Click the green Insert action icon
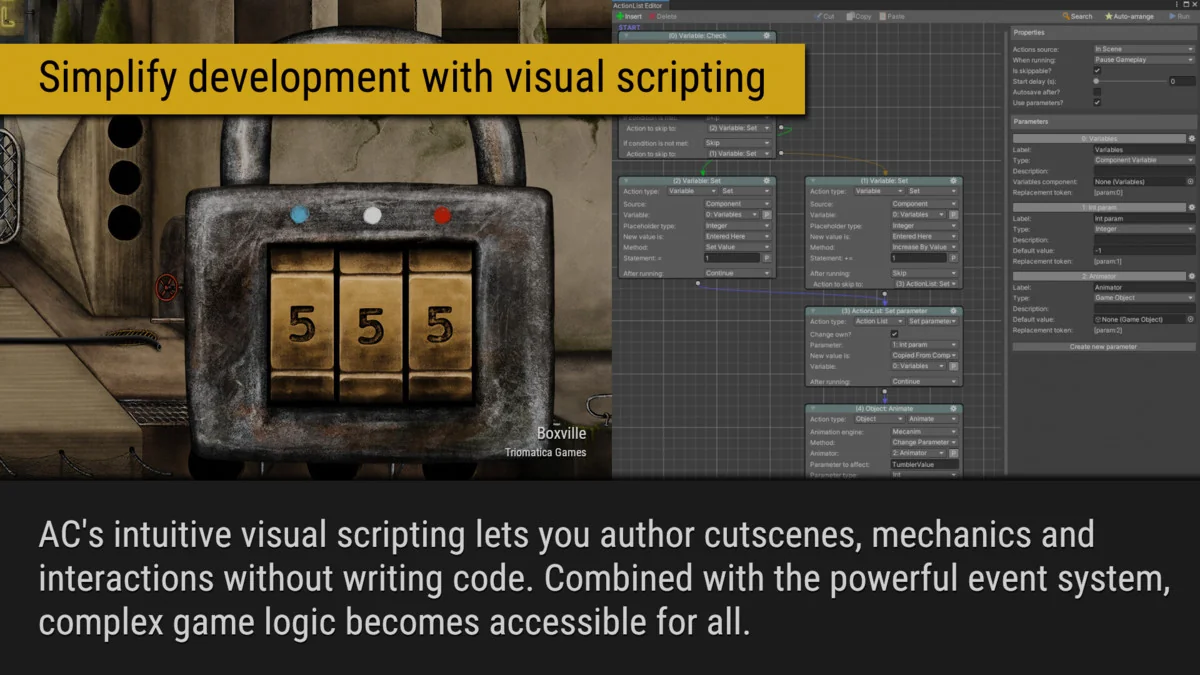Screen dimensions: 1200x675 click(620, 17)
